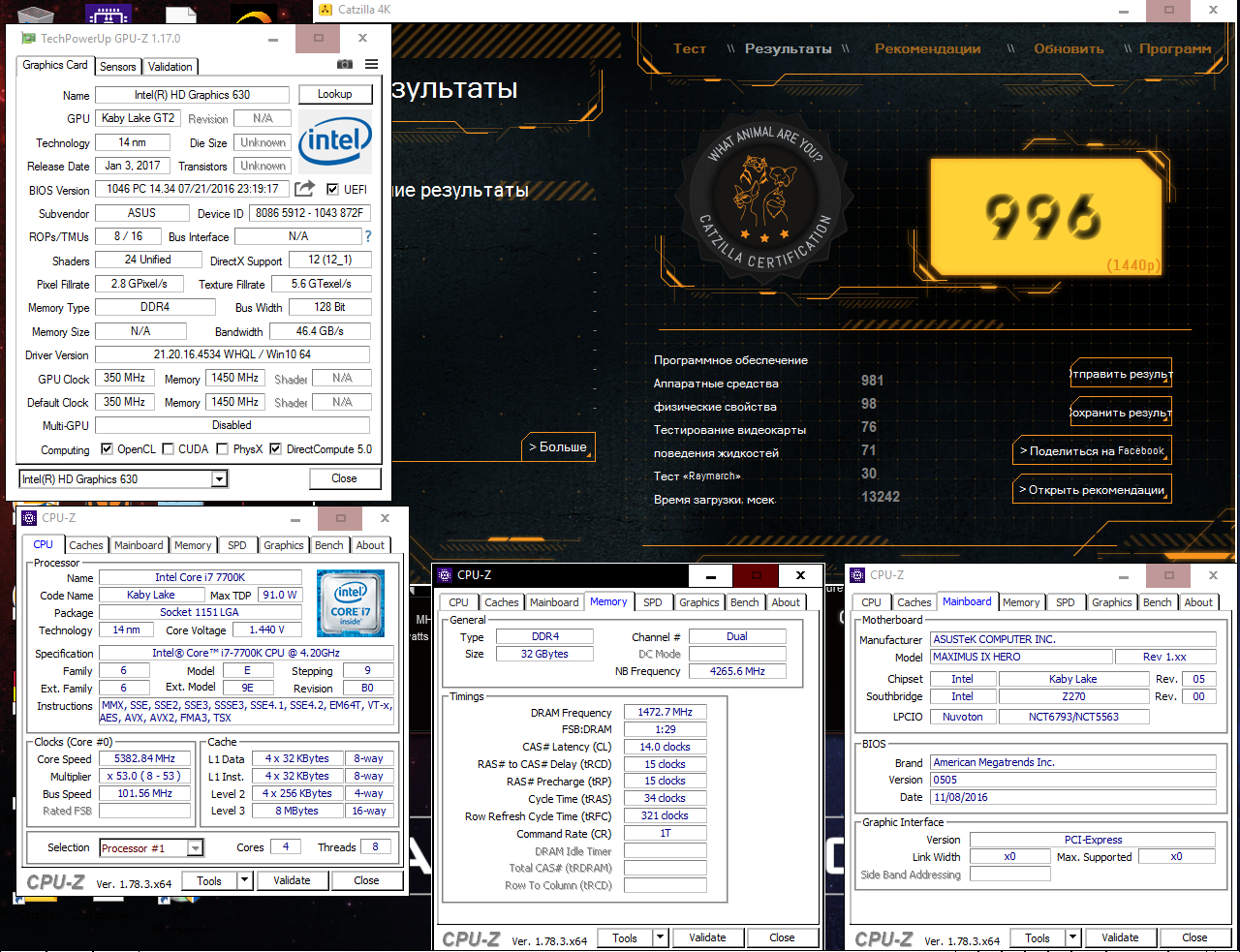The image size is (1240, 952).
Task: Click the BIOS Version field 0505
Action: 1072,780
